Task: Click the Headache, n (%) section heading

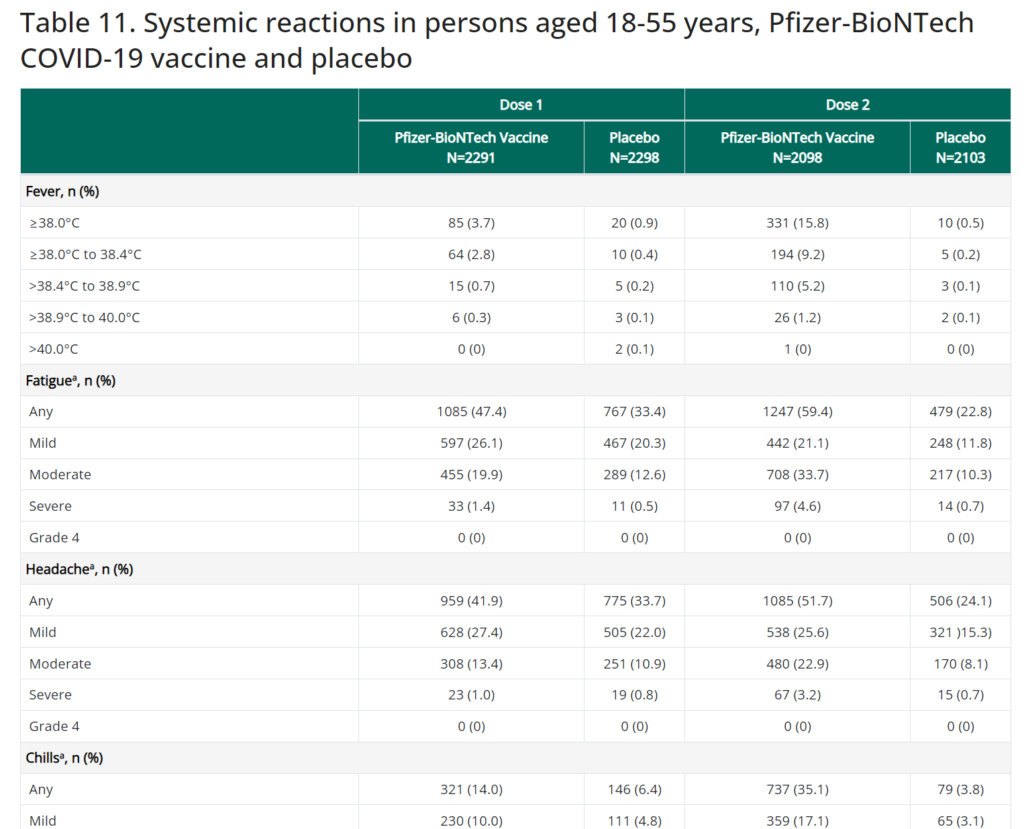Action: (x=79, y=569)
